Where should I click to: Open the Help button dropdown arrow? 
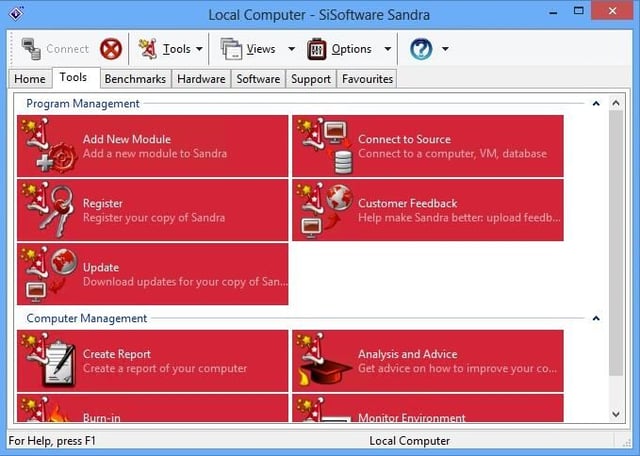[445, 49]
